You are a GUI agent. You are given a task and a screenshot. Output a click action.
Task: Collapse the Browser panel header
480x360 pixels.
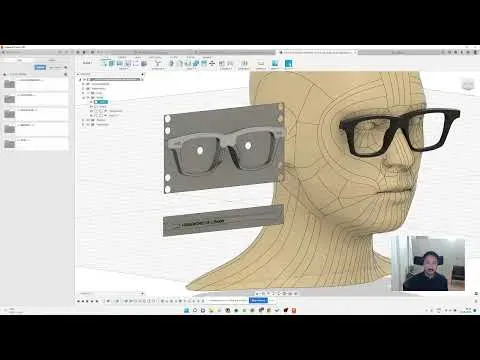78,74
